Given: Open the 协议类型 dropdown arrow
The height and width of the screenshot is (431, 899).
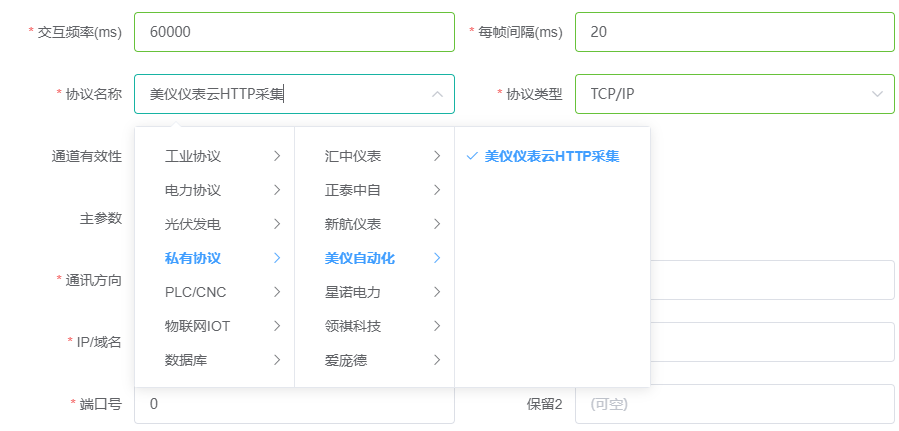Looking at the screenshot, I should pyautogui.click(x=877, y=94).
